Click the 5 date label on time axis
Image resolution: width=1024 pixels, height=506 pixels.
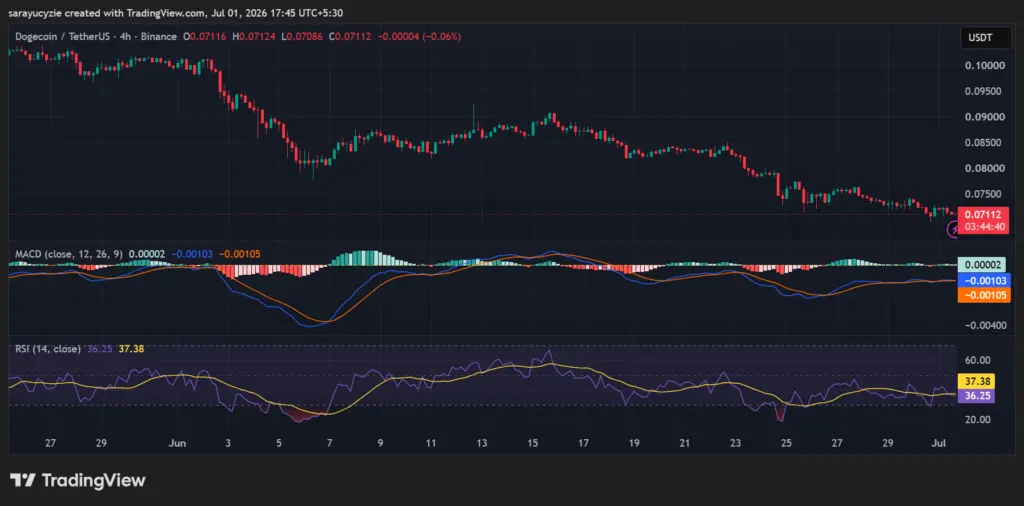coord(279,443)
